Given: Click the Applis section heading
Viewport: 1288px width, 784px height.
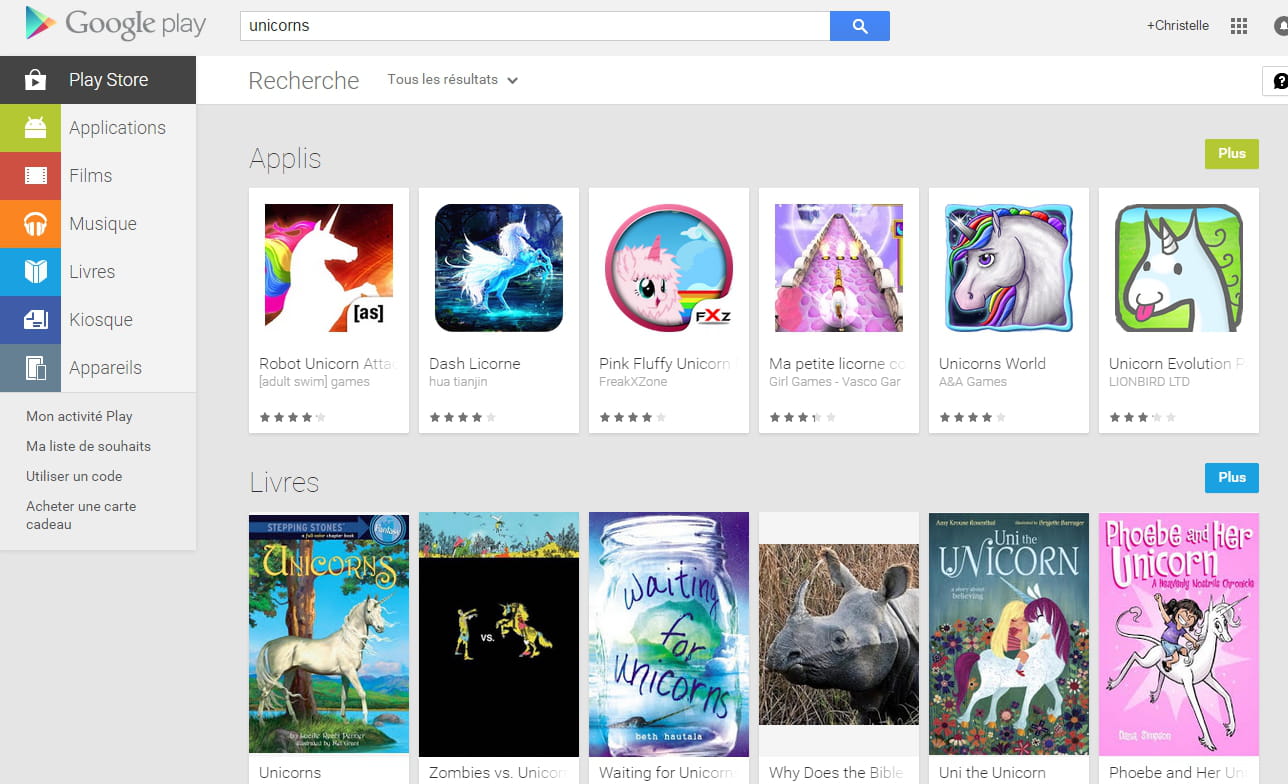Looking at the screenshot, I should tap(285, 159).
